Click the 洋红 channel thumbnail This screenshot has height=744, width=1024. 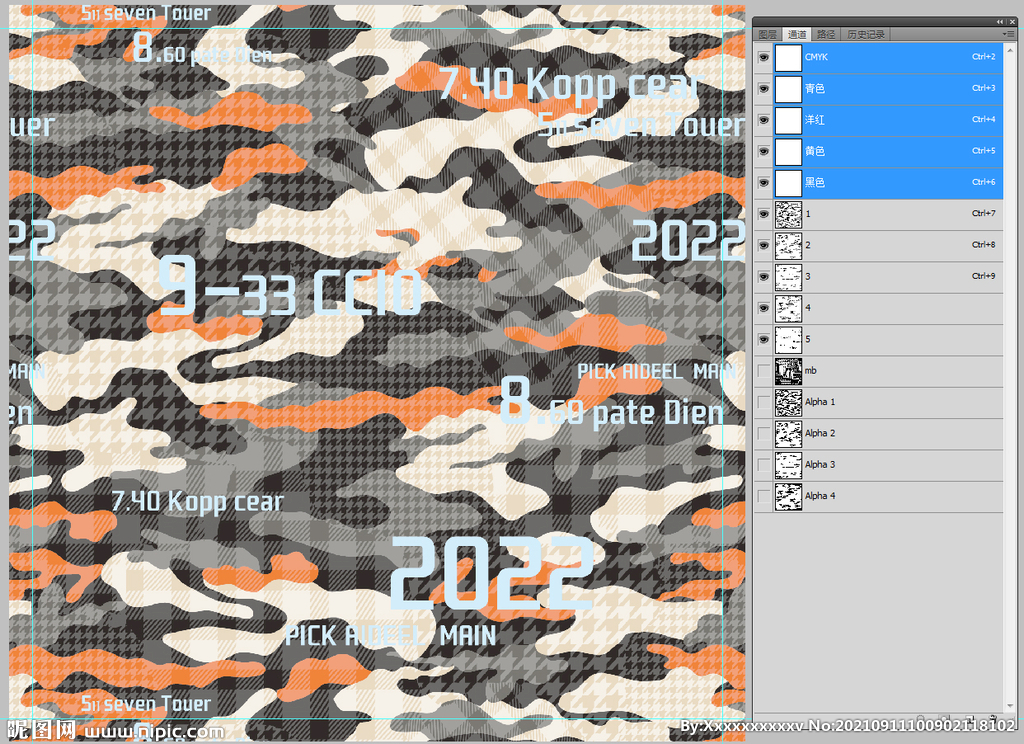pos(789,120)
